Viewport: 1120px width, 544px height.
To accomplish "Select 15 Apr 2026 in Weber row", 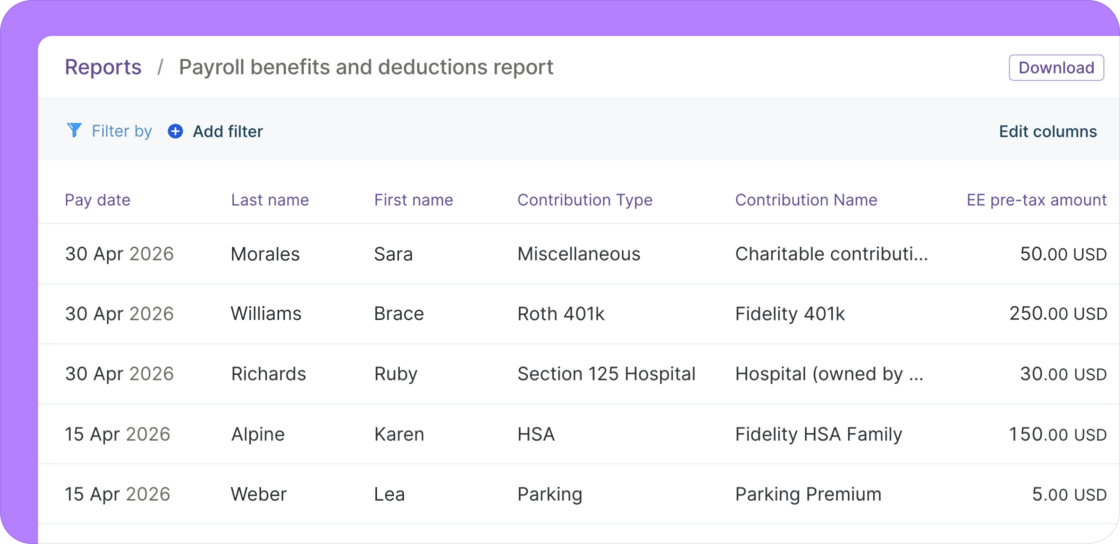I will pos(117,494).
